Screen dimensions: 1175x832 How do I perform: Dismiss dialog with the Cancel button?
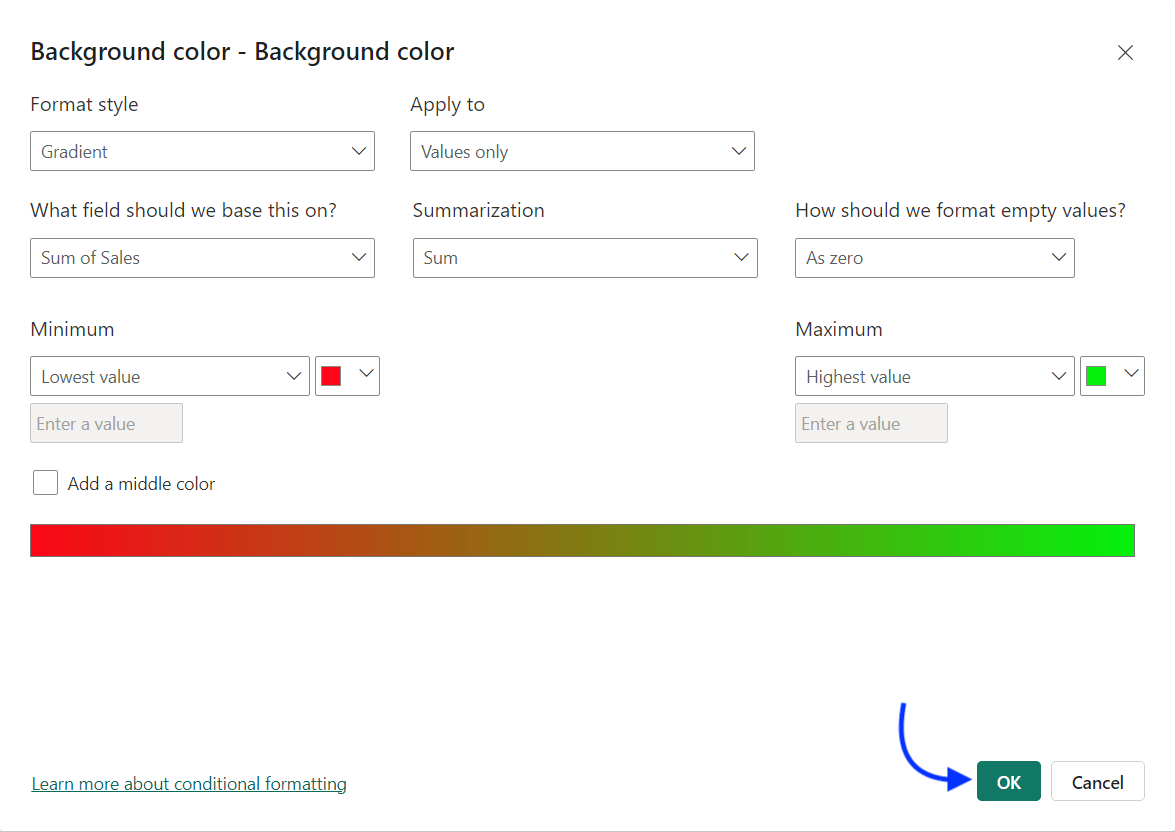pyautogui.click(x=1097, y=781)
